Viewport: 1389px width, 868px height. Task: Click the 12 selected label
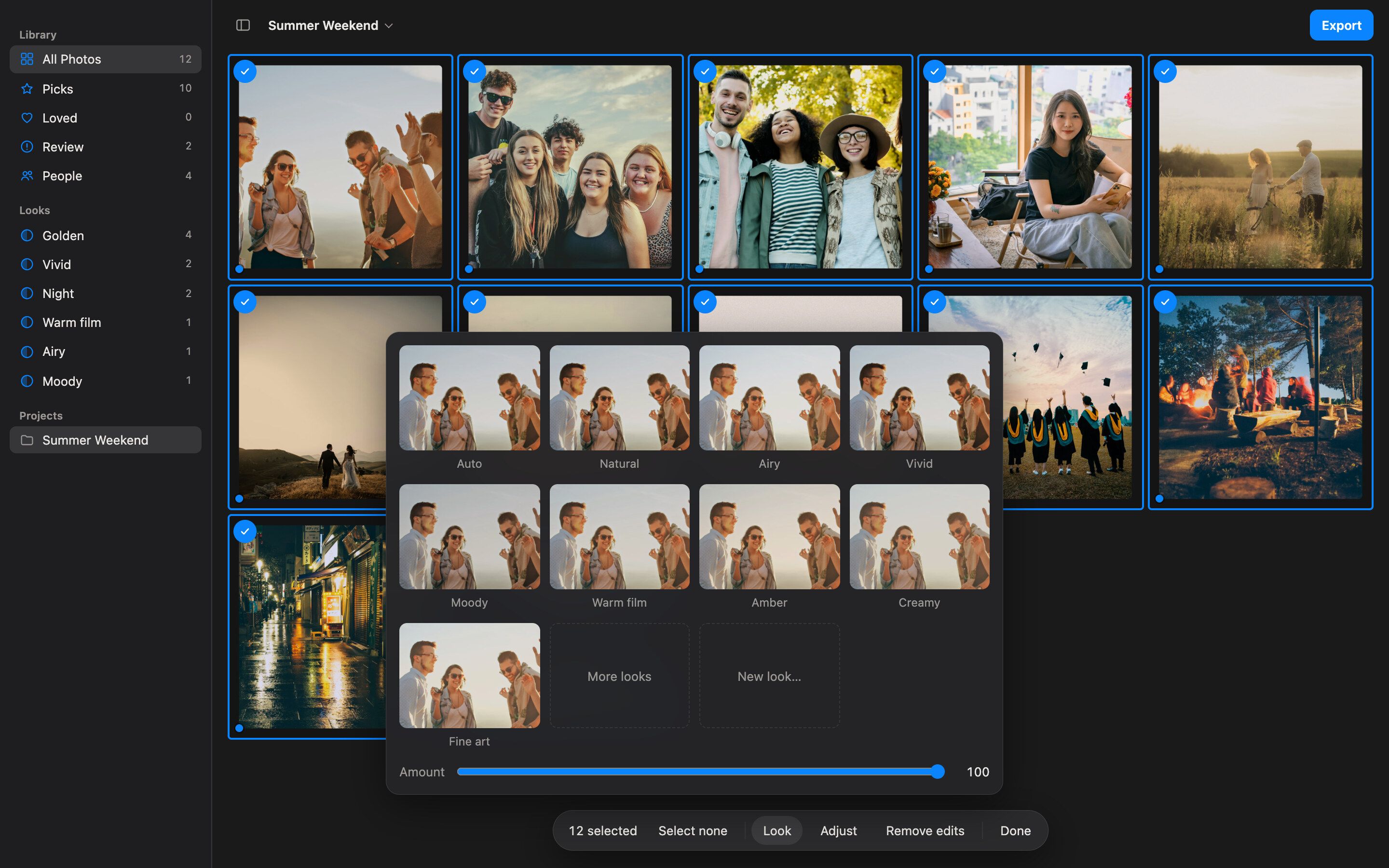(x=603, y=831)
